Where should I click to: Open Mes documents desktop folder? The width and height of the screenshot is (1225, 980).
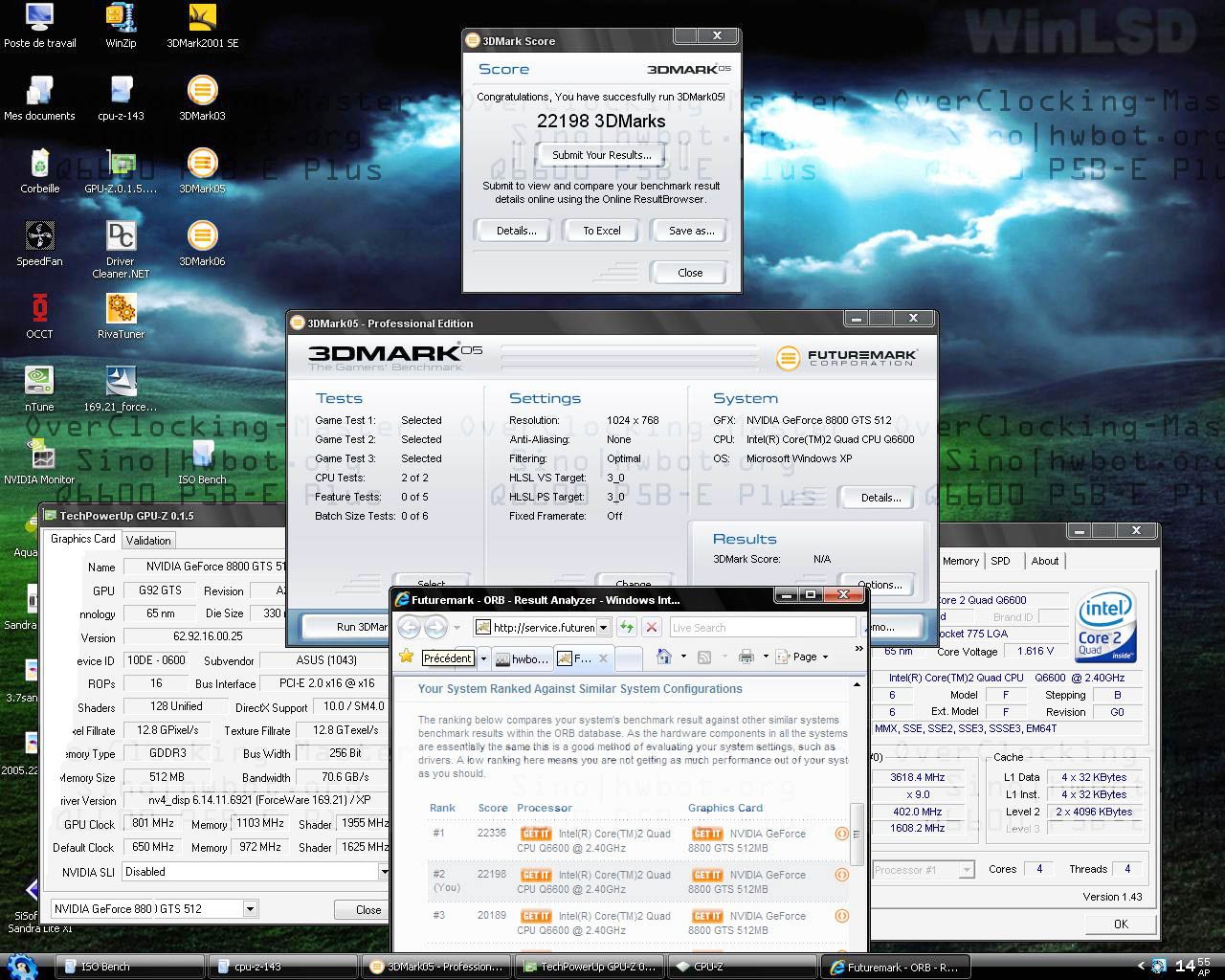point(40,99)
